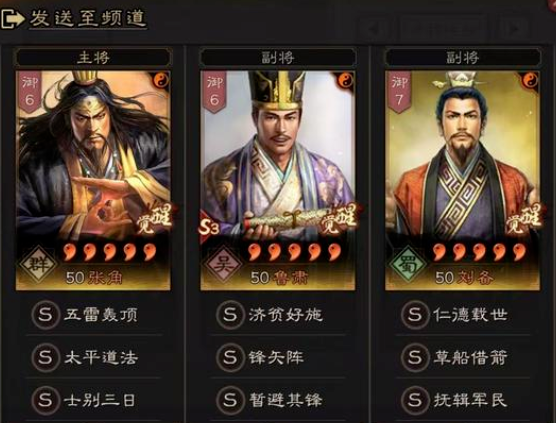
Task: Select the 鲁肃 vice general card
Action: [x=278, y=180]
